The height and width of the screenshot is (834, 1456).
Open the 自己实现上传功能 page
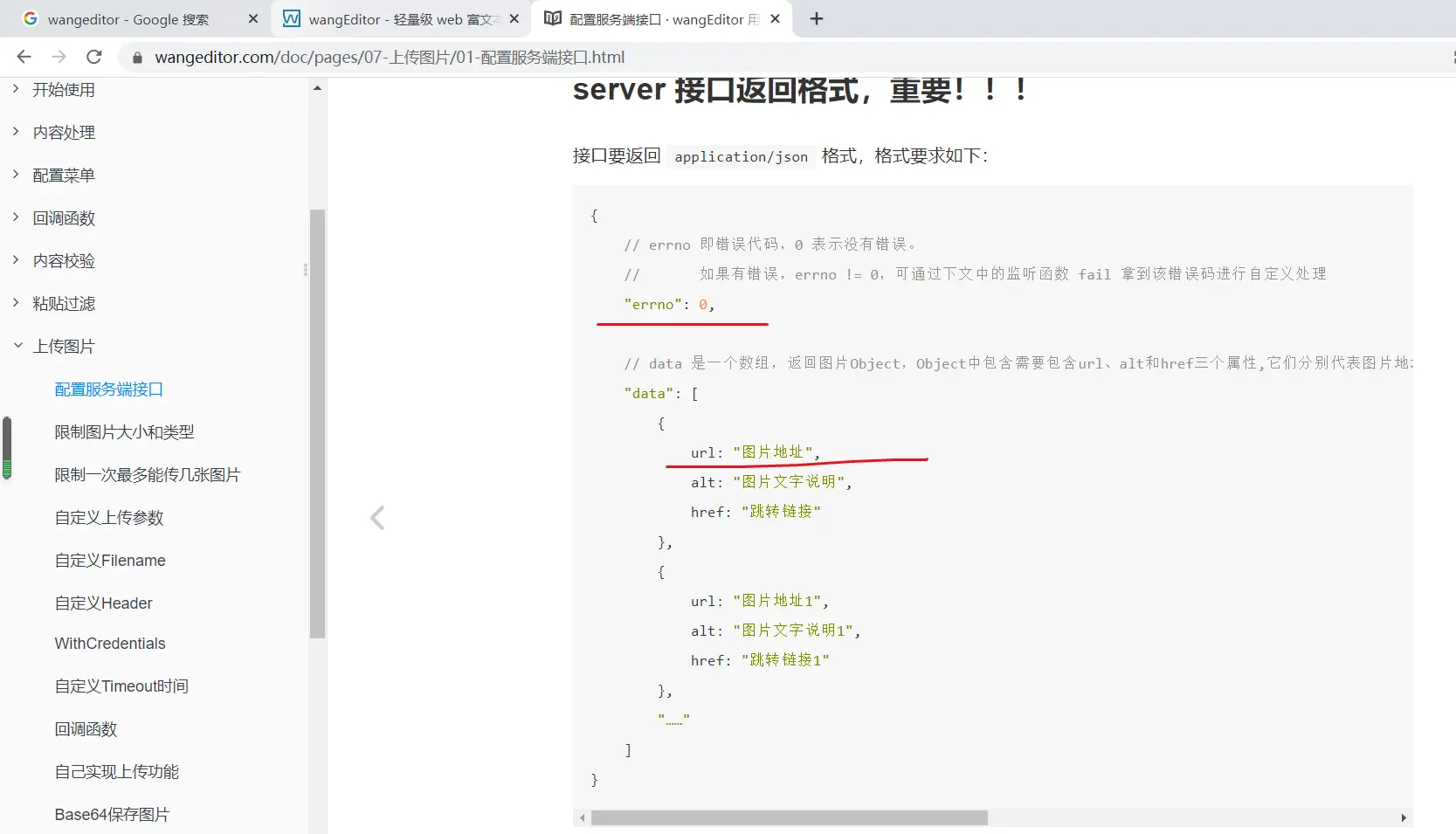click(x=117, y=772)
